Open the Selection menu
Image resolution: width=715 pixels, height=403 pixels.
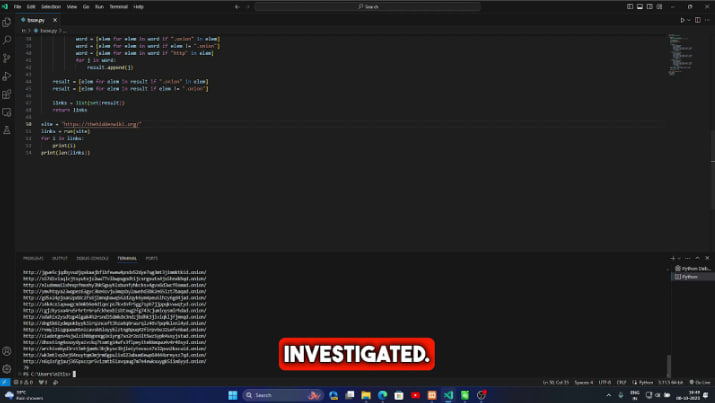(51, 6)
